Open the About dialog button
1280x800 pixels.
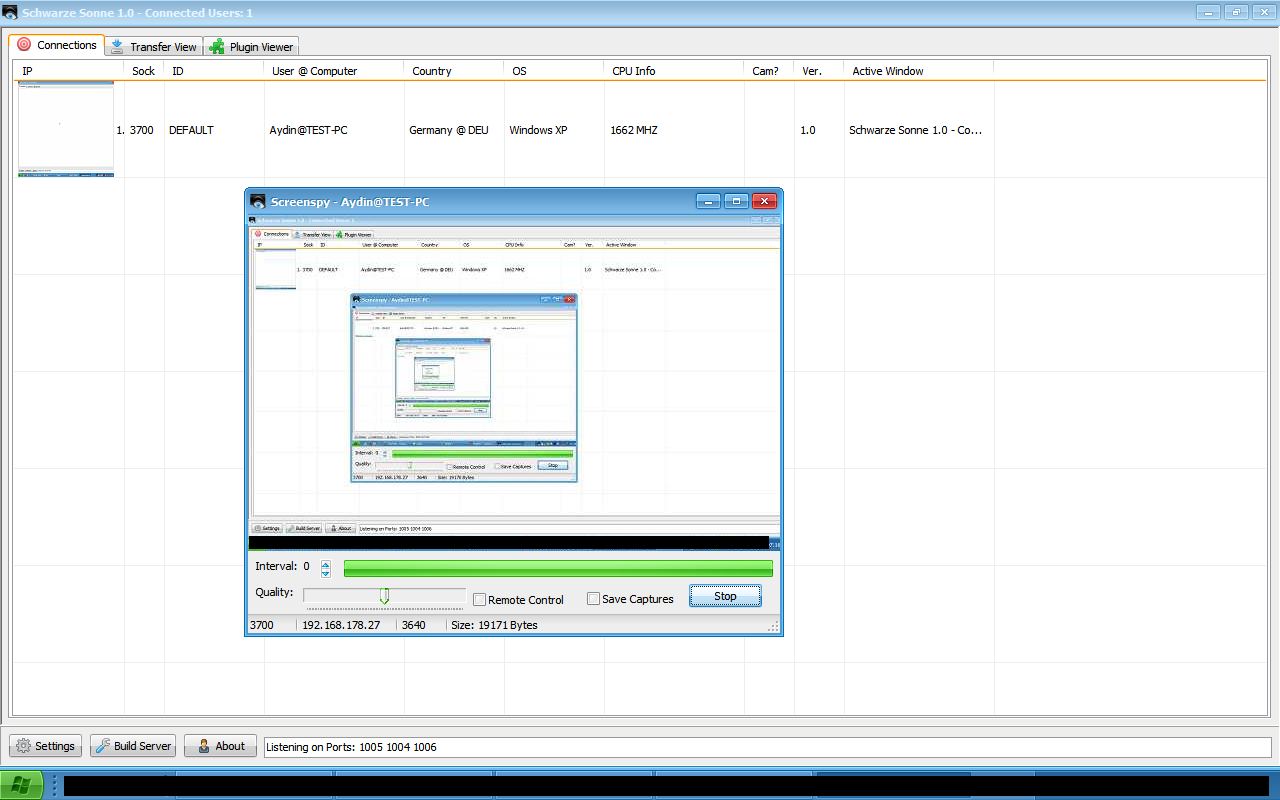220,746
